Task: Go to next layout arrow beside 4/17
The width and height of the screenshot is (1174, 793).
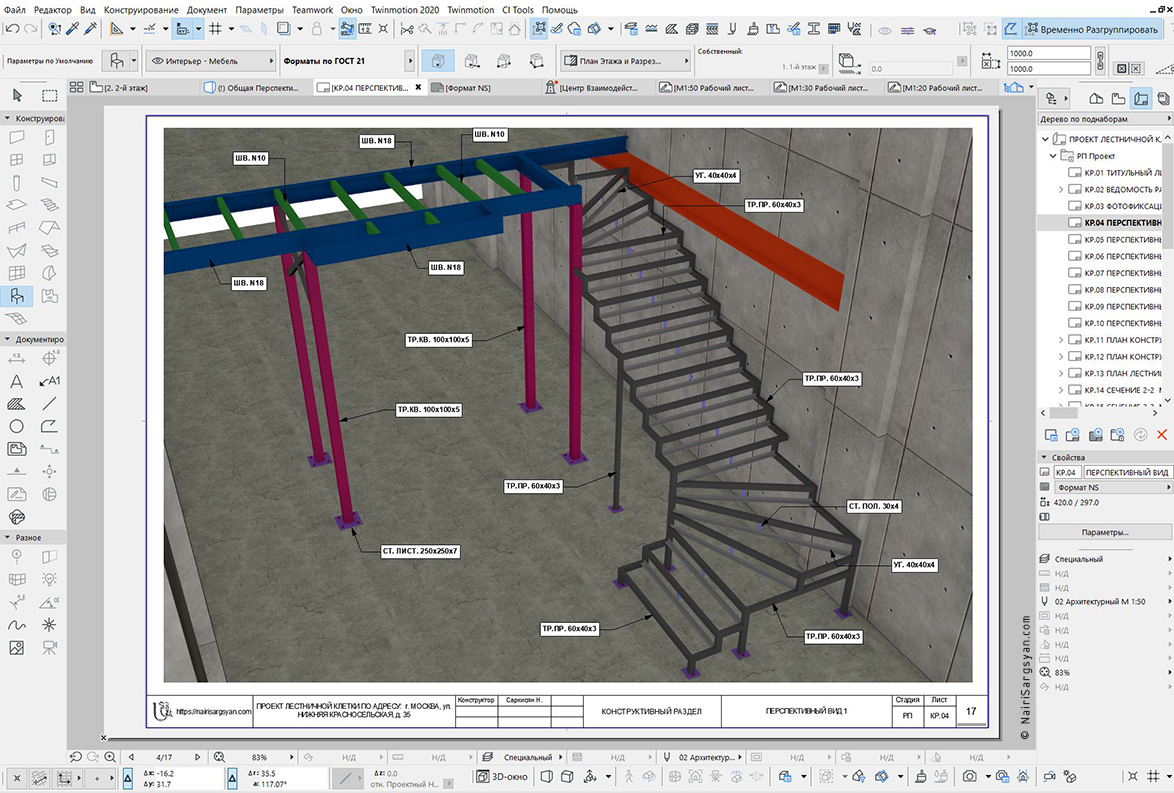Action: [198, 757]
